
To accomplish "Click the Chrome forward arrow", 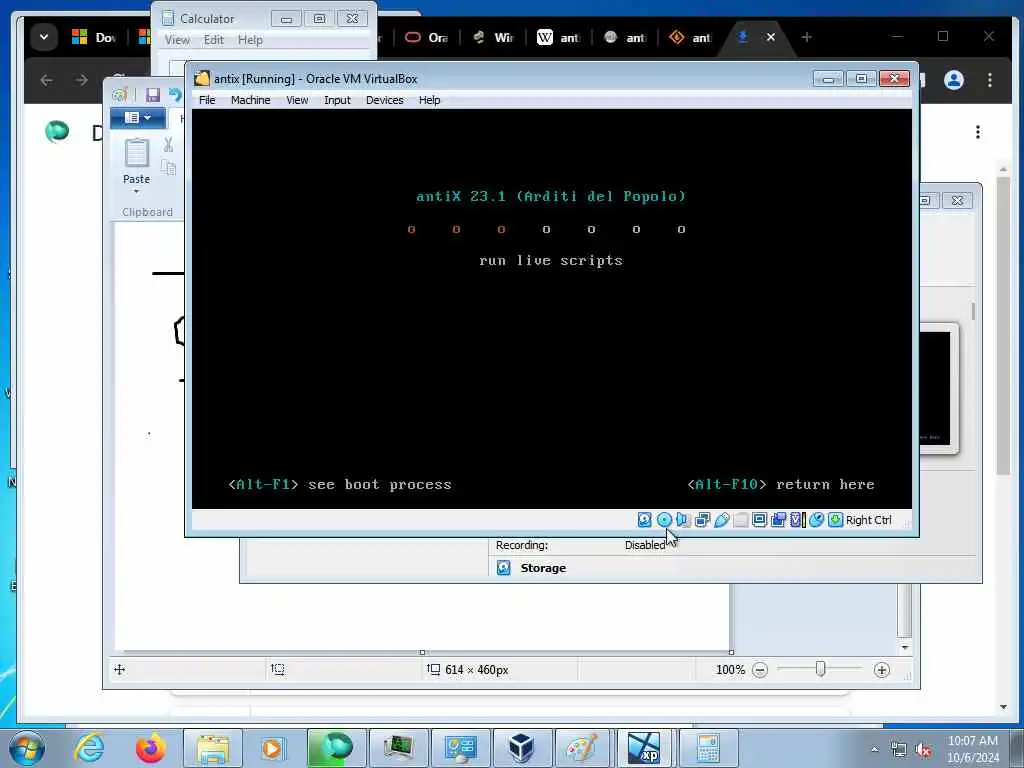I will click(82, 80).
